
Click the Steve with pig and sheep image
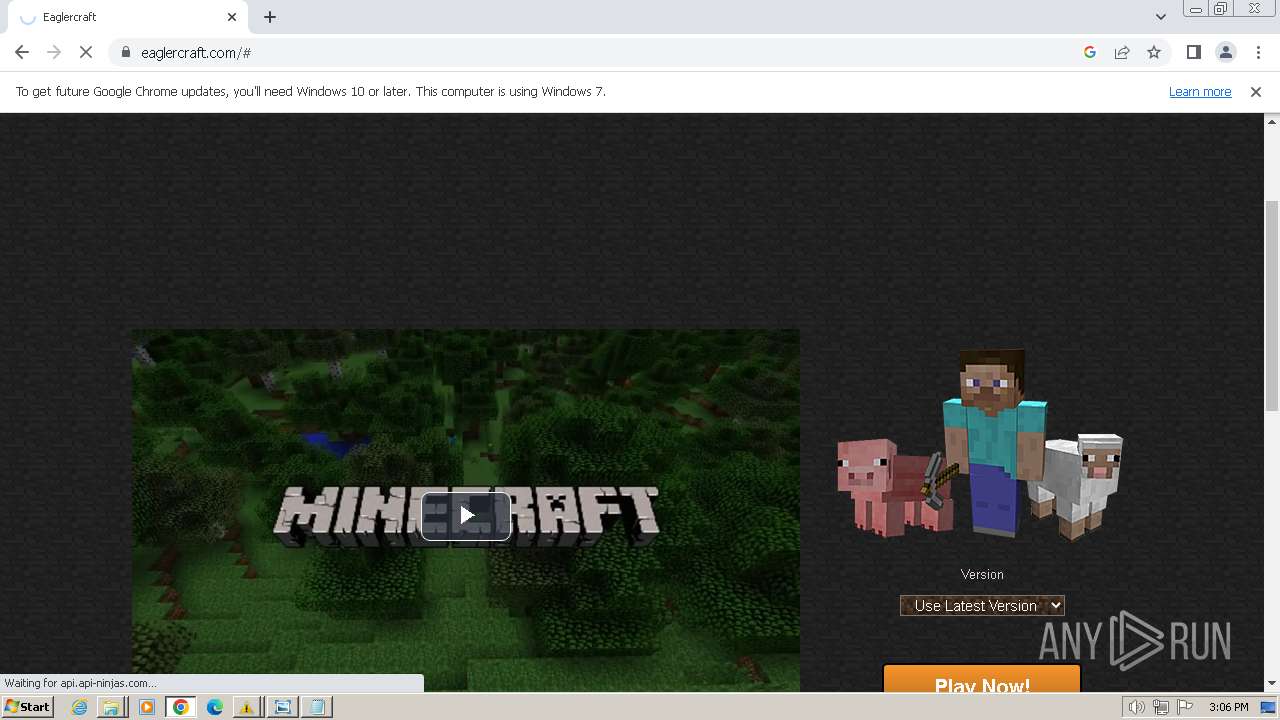click(980, 445)
